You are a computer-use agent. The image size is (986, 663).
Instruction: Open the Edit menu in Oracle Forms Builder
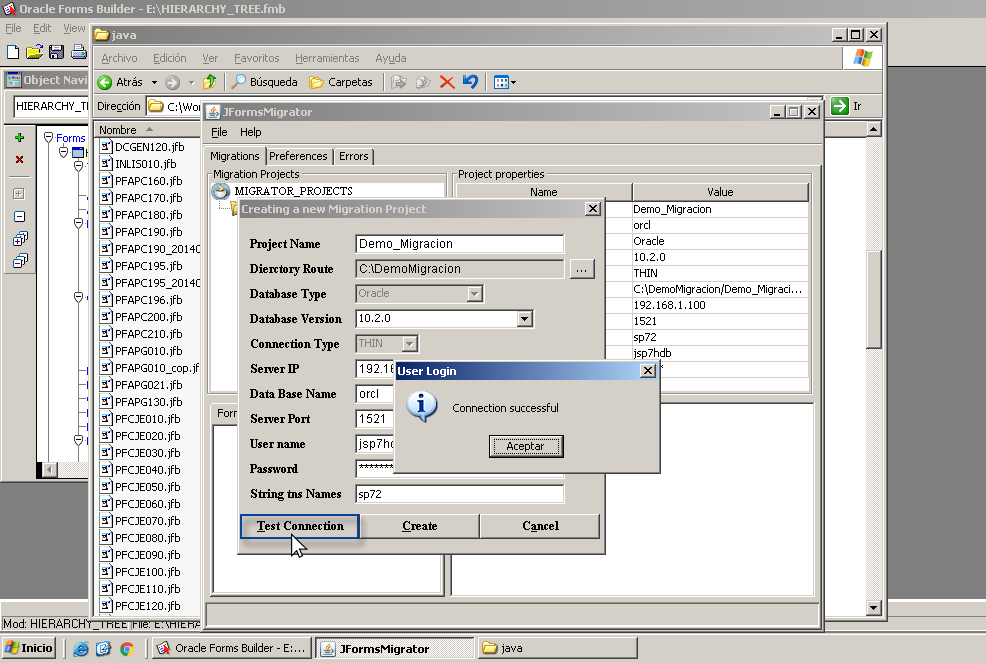click(42, 28)
